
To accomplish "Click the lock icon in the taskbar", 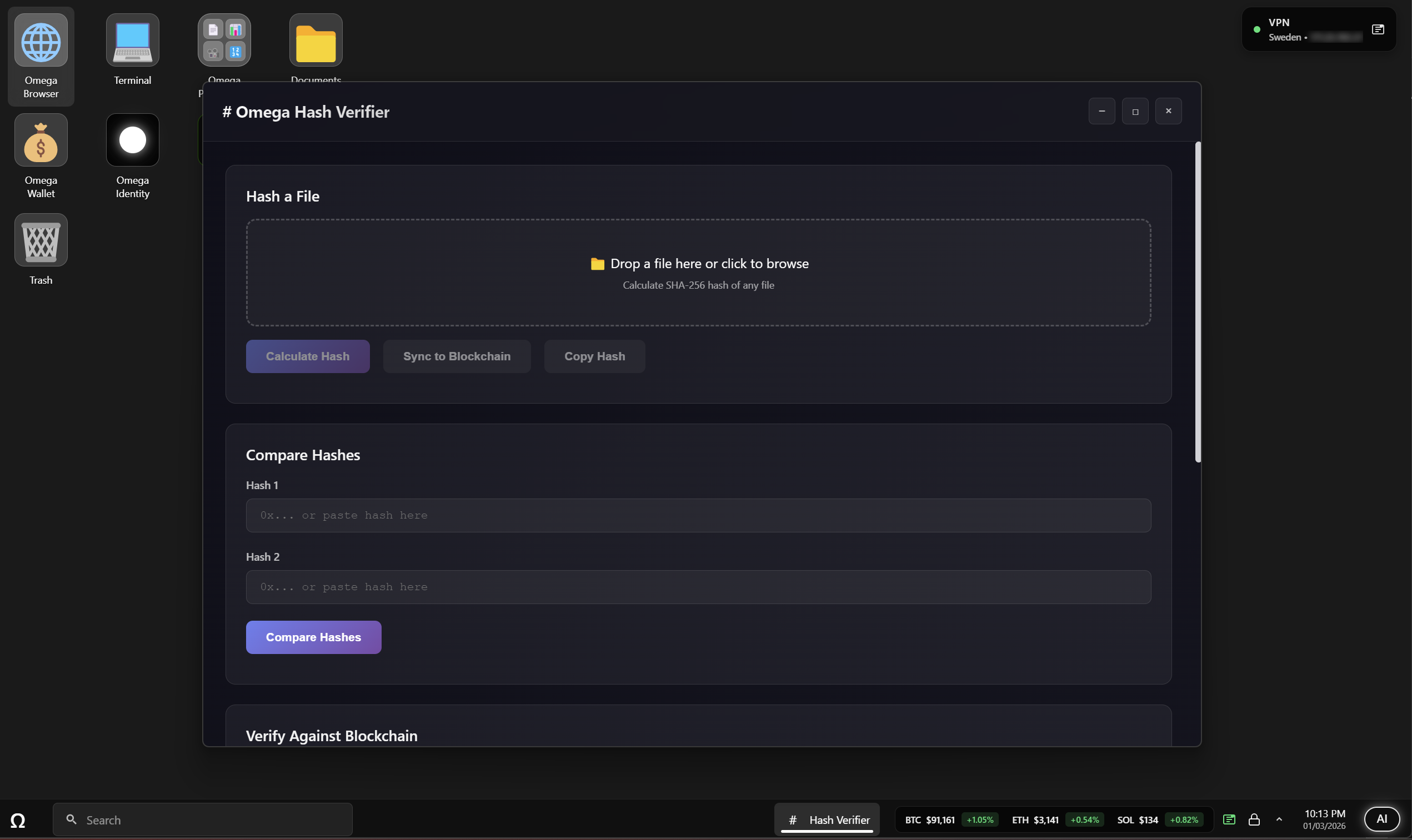I will pyautogui.click(x=1254, y=819).
